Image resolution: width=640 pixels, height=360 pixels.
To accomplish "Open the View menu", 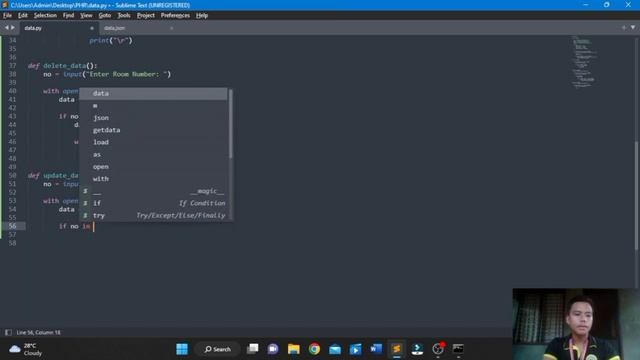I will (86, 16).
